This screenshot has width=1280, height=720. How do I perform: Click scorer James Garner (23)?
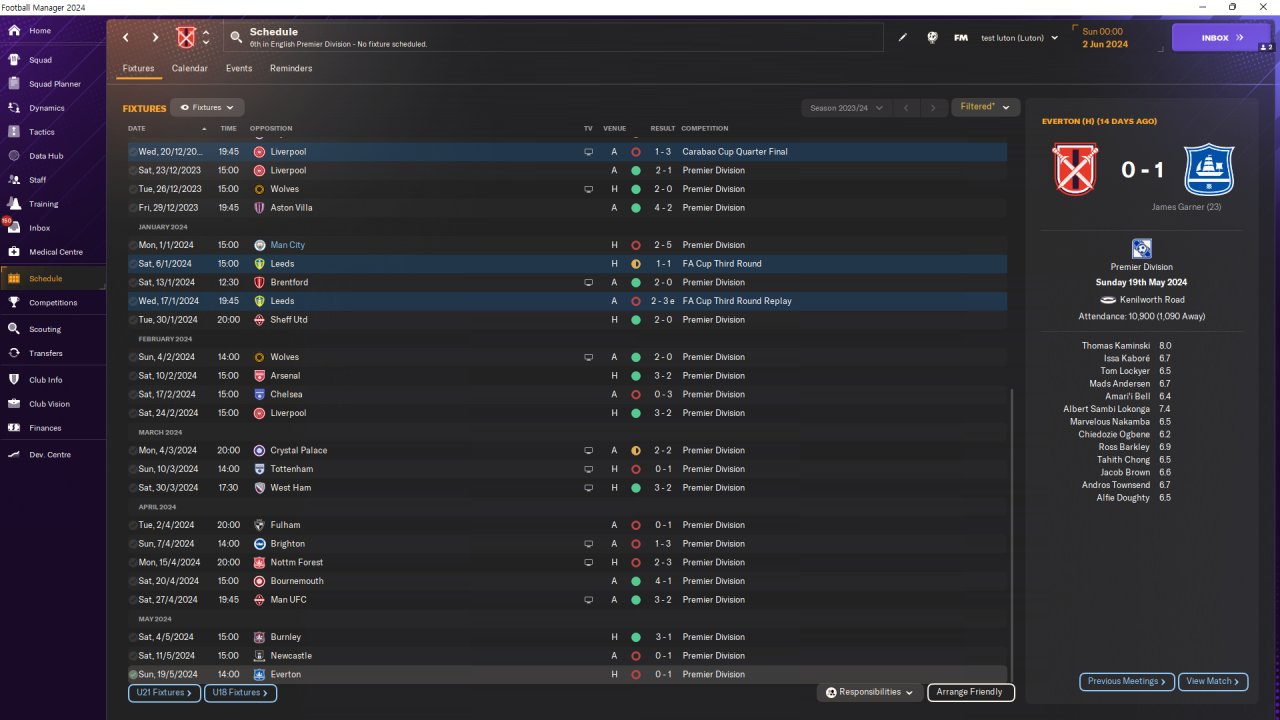pos(1186,207)
